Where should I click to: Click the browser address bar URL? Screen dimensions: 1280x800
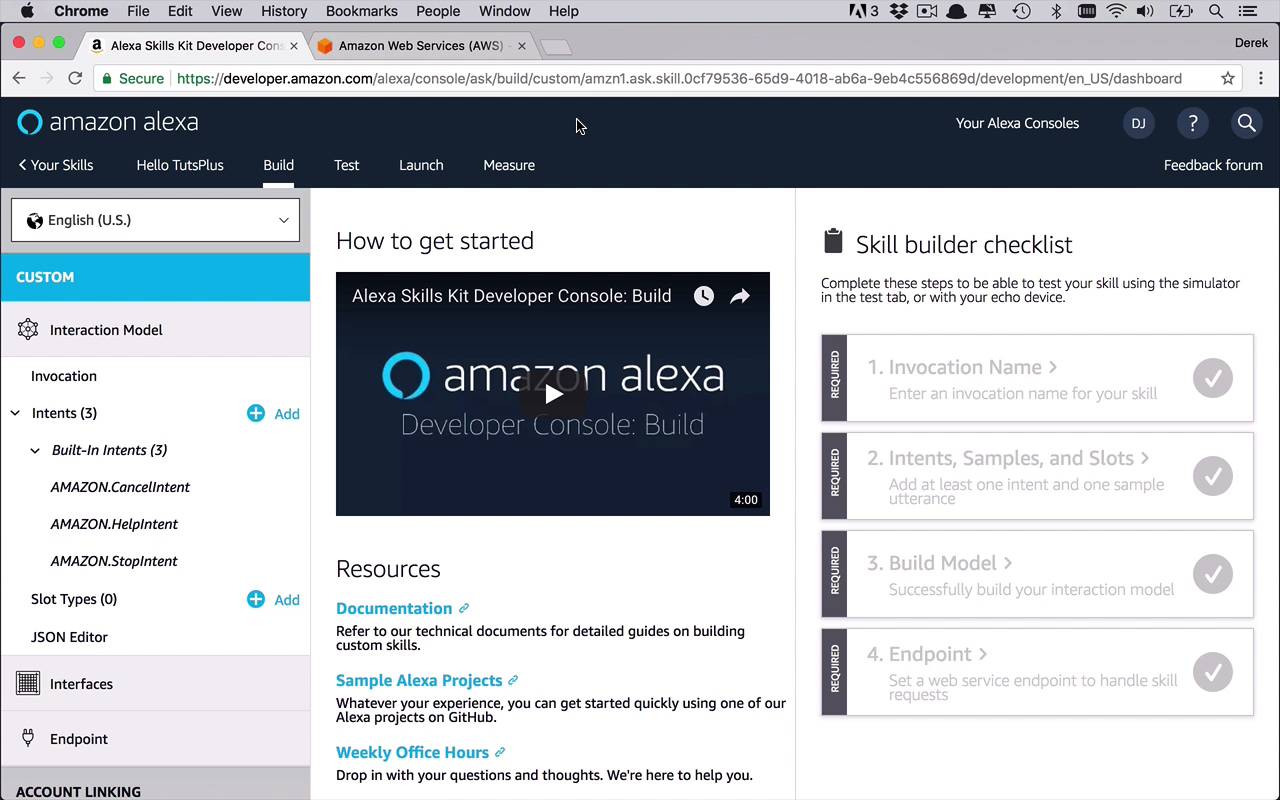pyautogui.click(x=680, y=78)
